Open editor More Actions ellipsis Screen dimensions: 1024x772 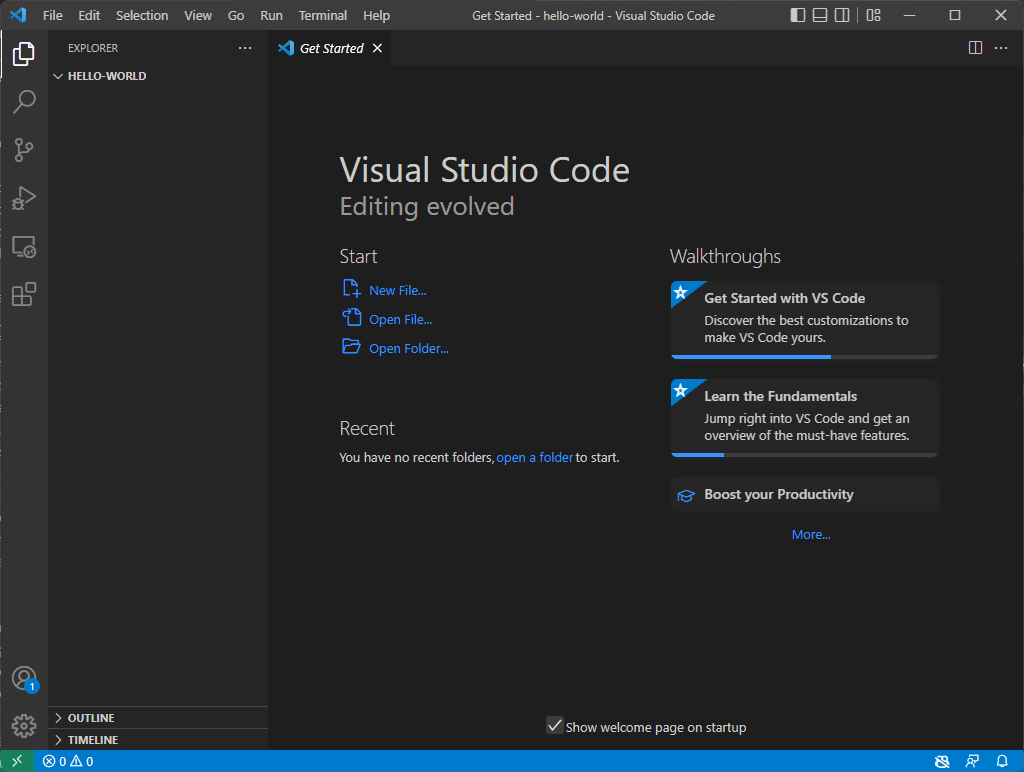coord(1000,48)
